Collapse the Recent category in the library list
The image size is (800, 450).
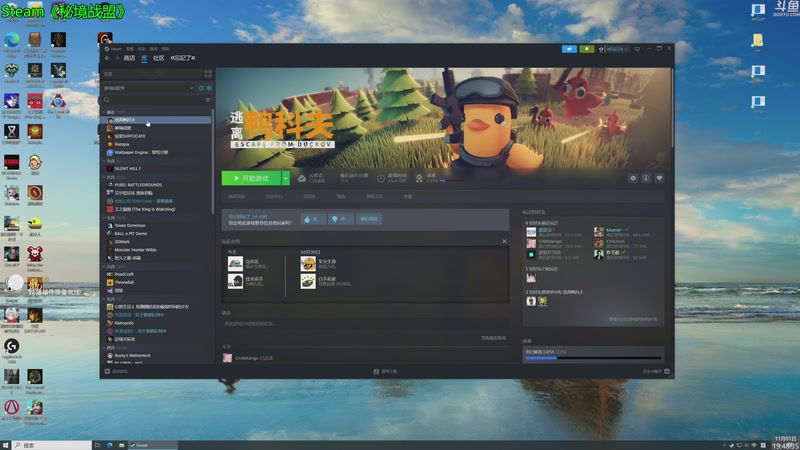click(x=104, y=112)
